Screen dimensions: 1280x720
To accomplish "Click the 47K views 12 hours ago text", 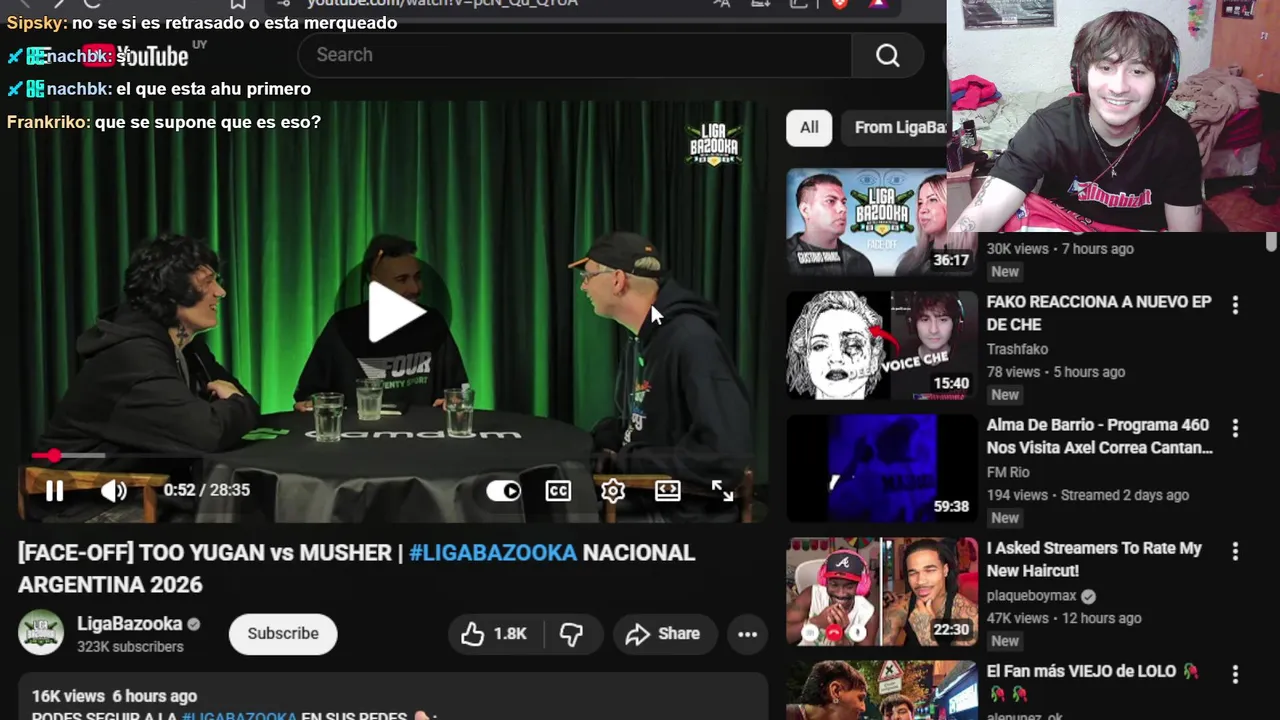I will pyautogui.click(x=1064, y=618).
